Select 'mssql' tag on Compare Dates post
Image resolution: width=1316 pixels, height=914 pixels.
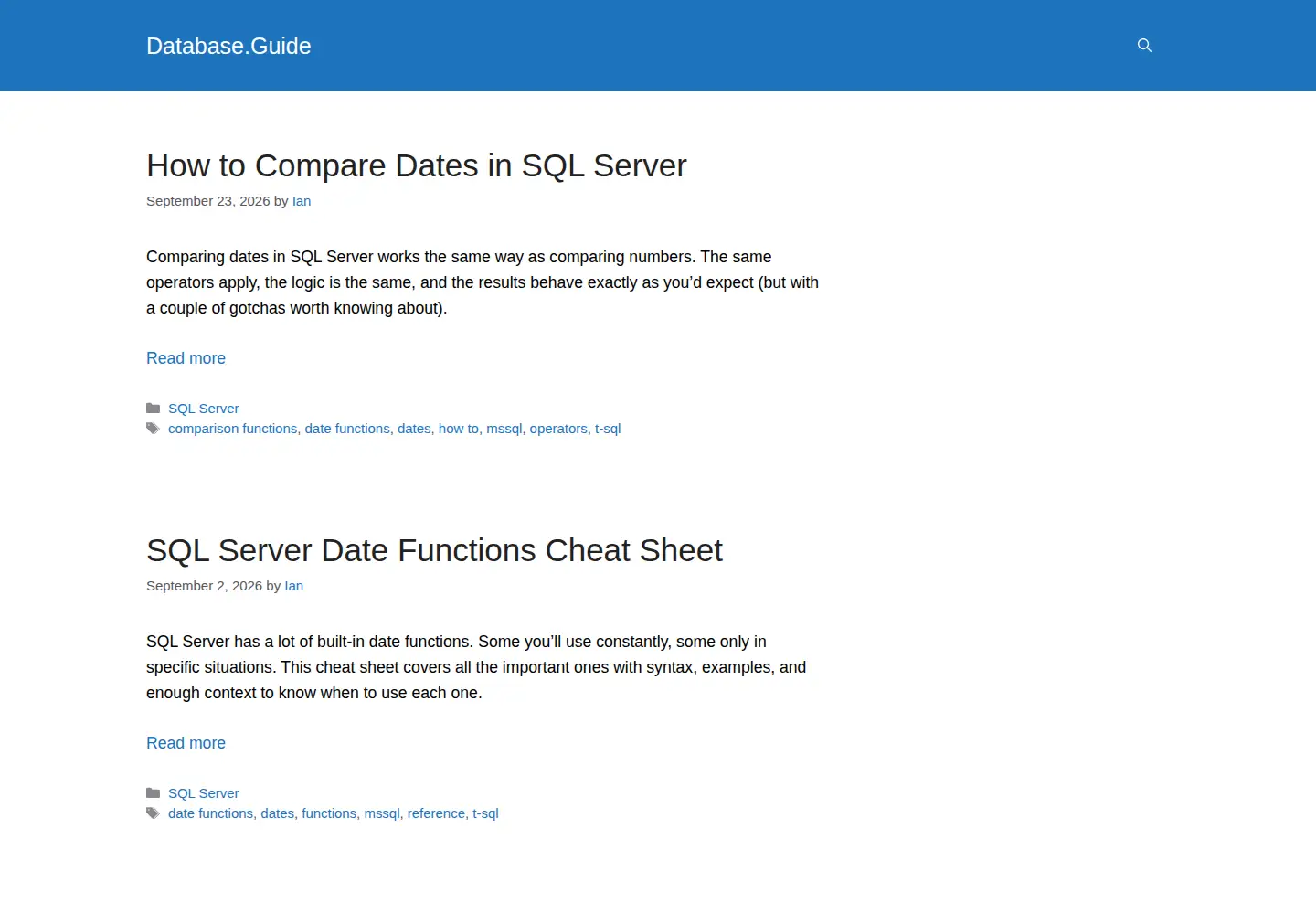point(504,429)
